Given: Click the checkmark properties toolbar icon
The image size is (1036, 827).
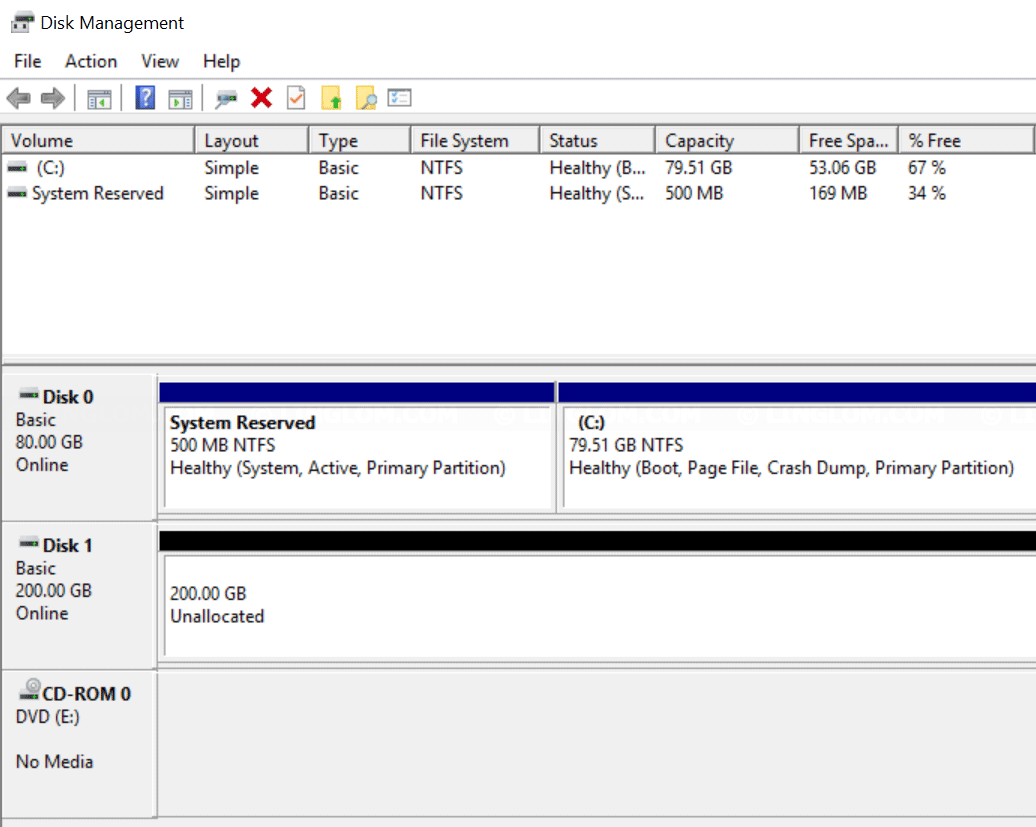Looking at the screenshot, I should (296, 98).
